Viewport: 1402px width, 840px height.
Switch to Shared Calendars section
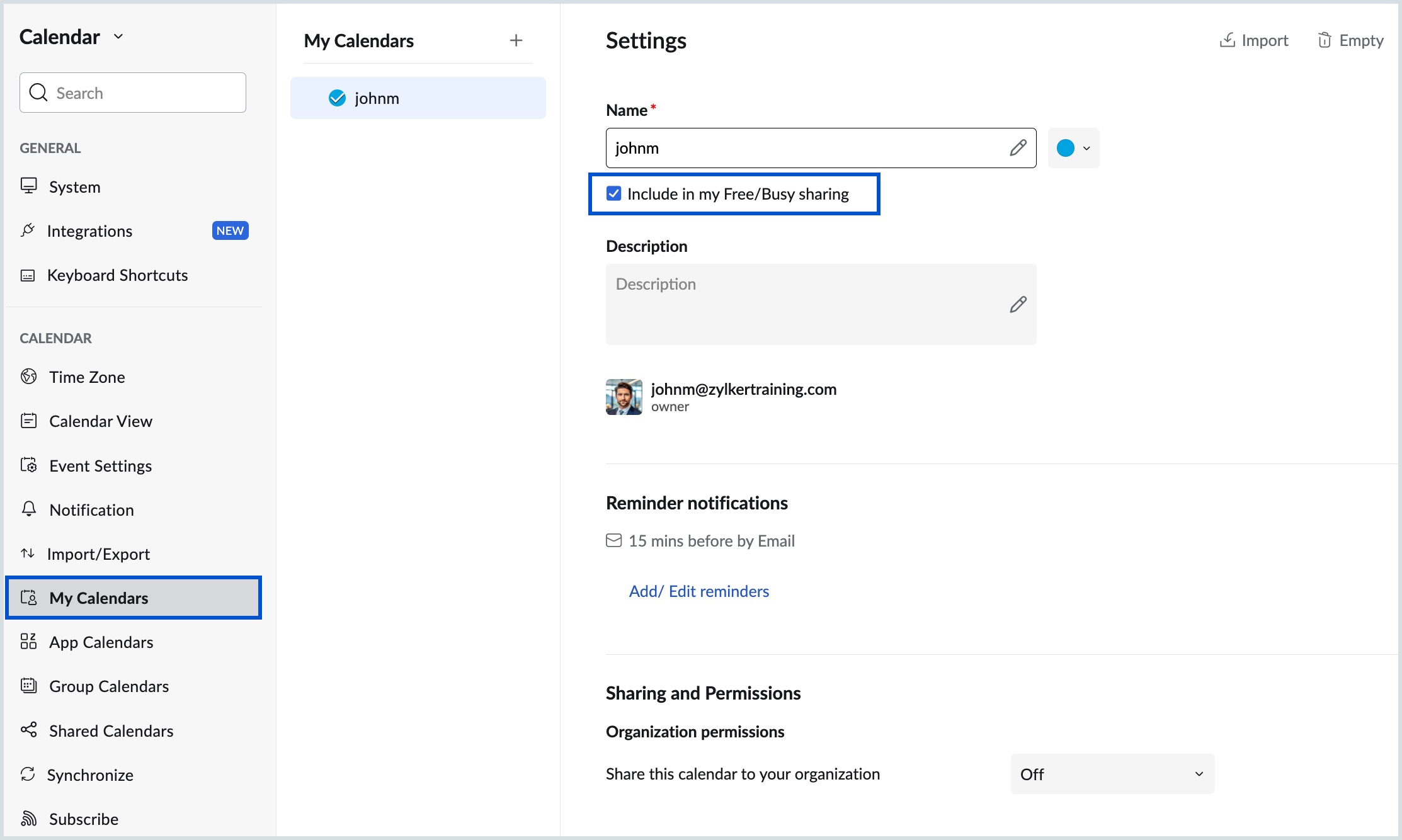[111, 730]
